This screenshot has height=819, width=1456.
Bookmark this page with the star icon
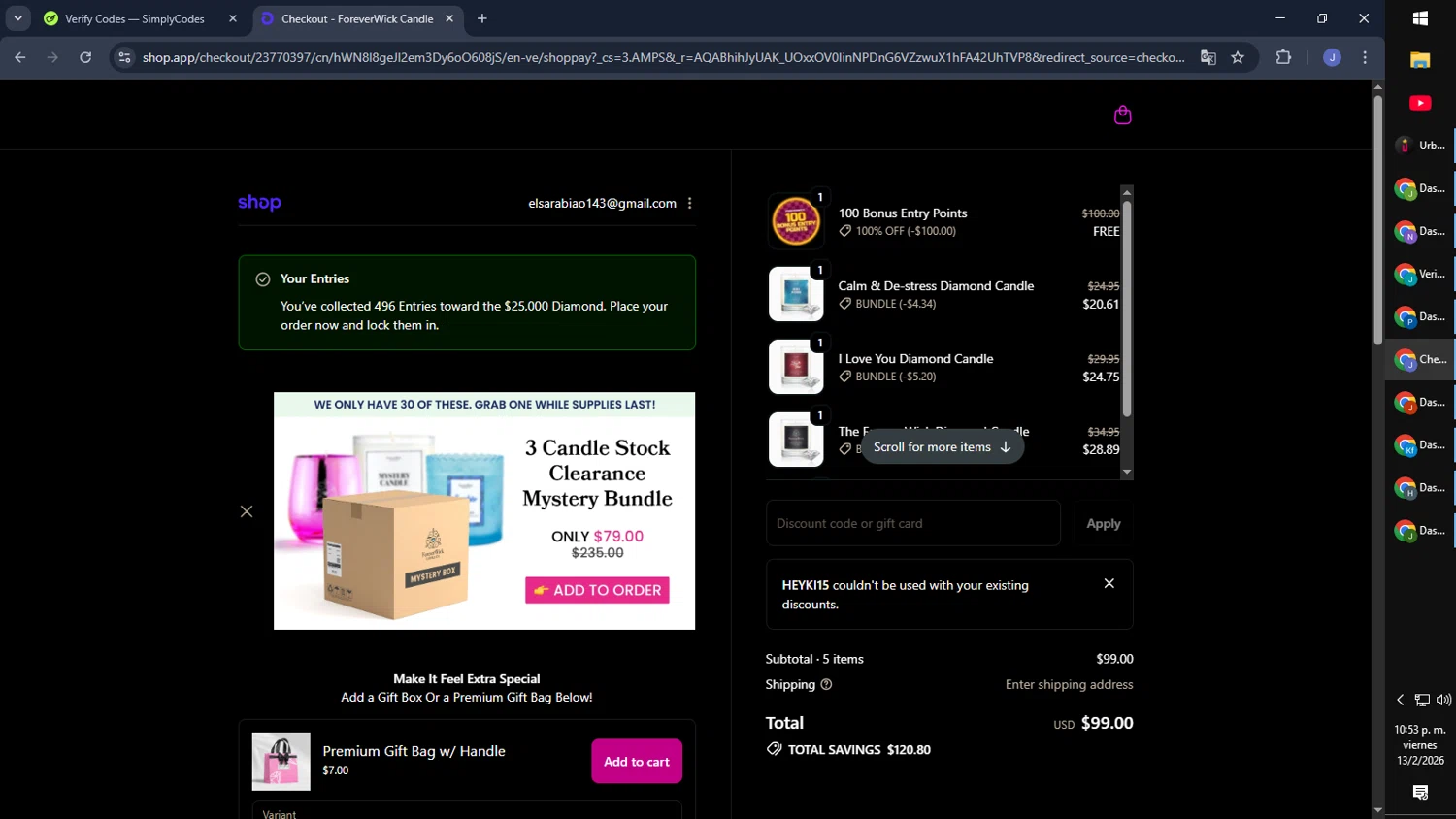tap(1238, 57)
